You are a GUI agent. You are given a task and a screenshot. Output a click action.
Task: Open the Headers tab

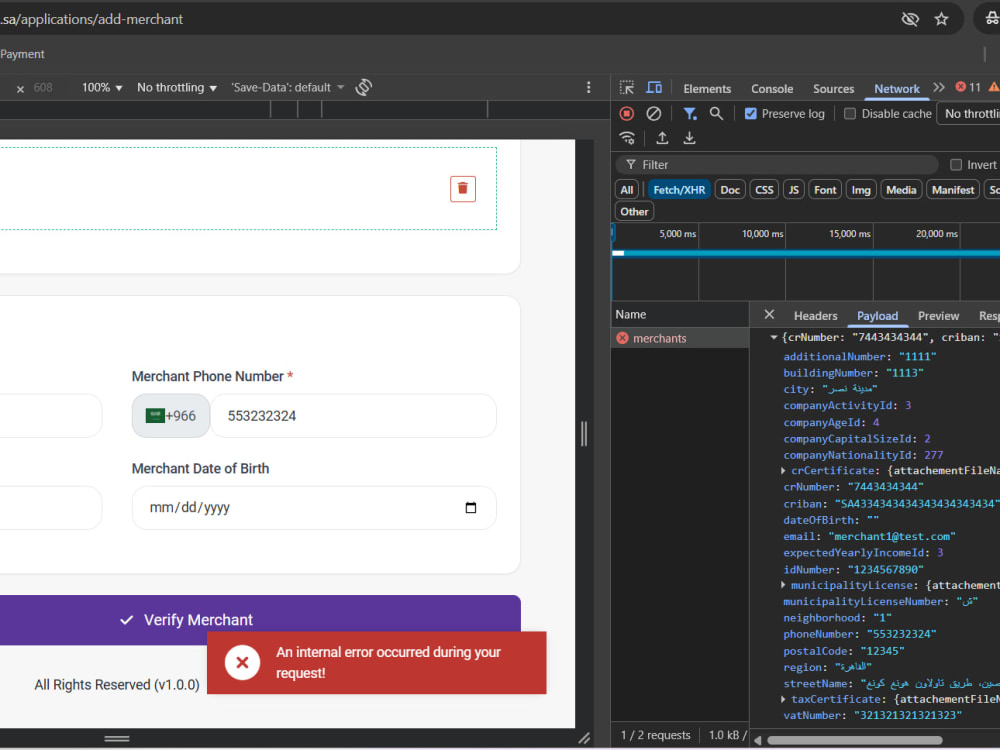(x=815, y=316)
